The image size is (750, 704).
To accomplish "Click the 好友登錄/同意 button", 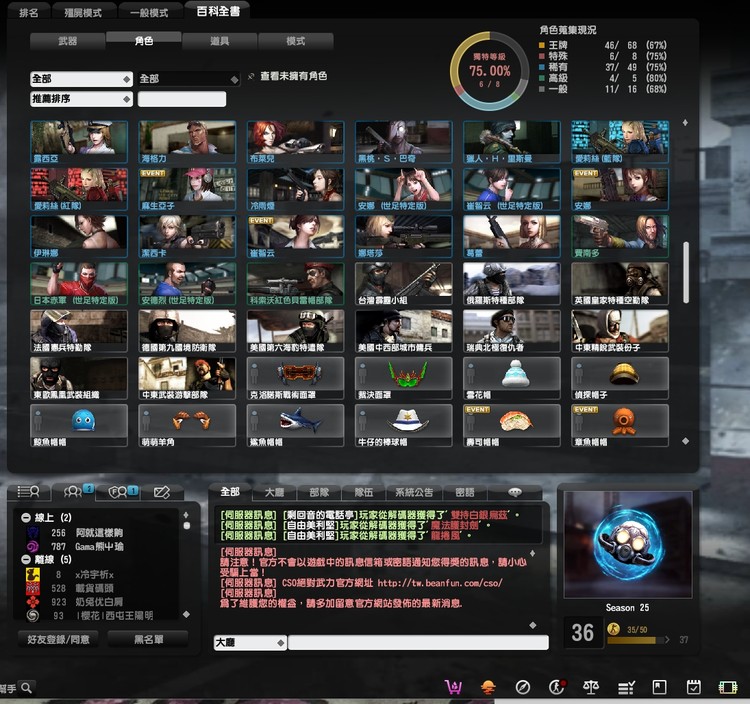I will point(58,638).
